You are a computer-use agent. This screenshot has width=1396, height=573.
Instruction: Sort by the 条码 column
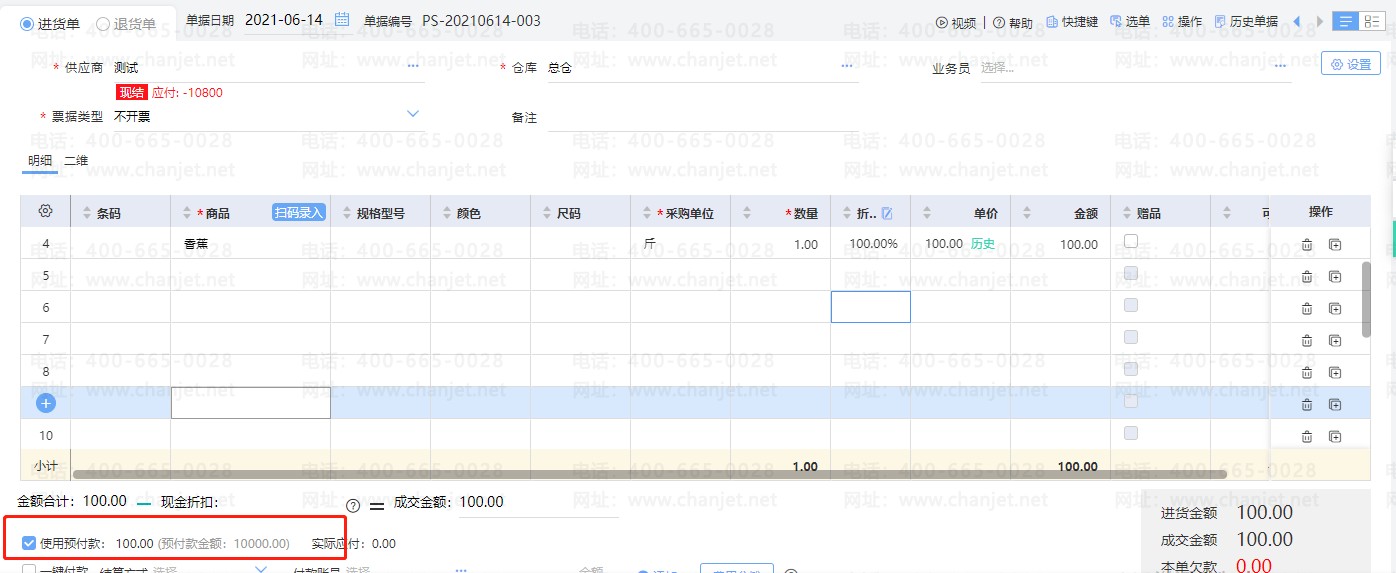tap(85, 213)
